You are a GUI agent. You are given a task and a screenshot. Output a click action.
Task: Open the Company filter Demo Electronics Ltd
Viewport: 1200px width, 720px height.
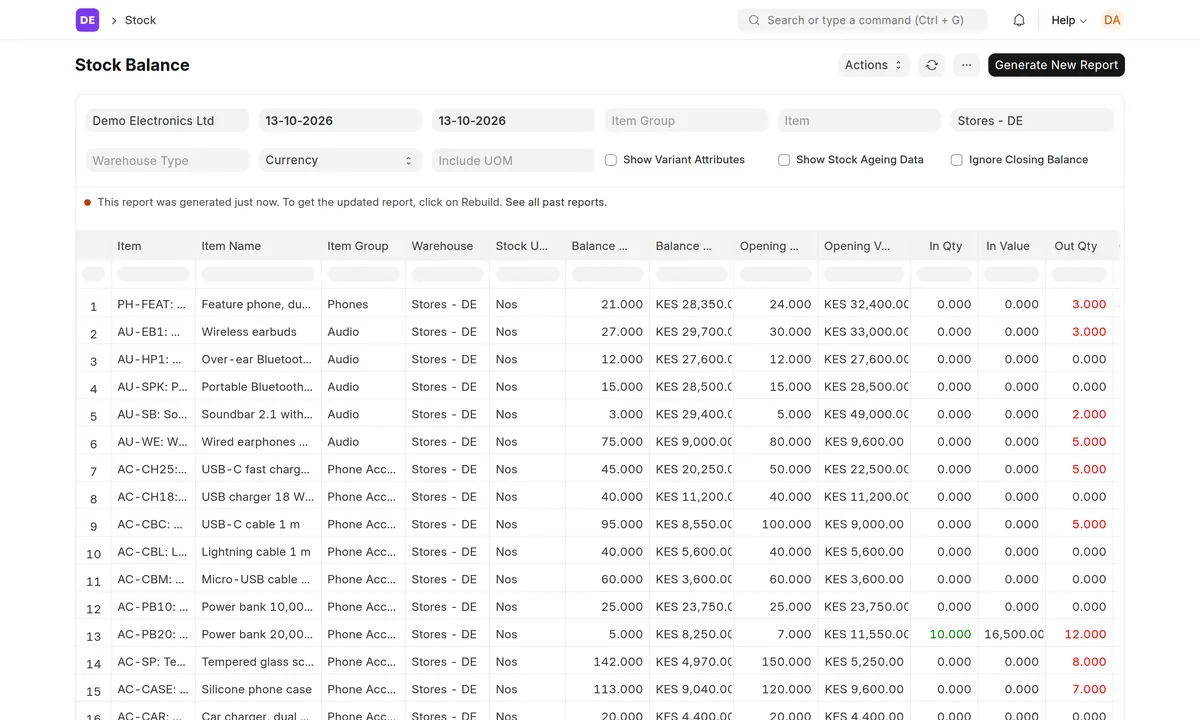click(x=167, y=120)
